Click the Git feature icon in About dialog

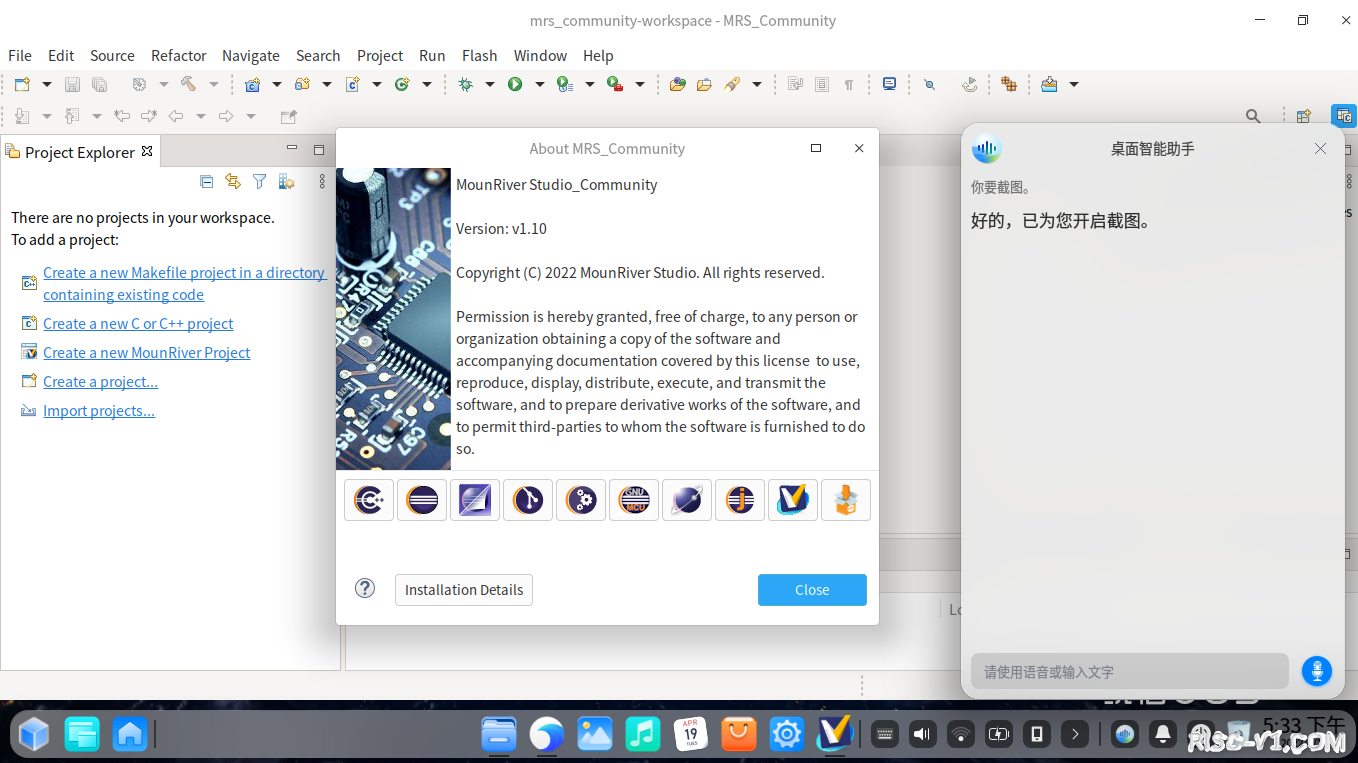tap(528, 499)
